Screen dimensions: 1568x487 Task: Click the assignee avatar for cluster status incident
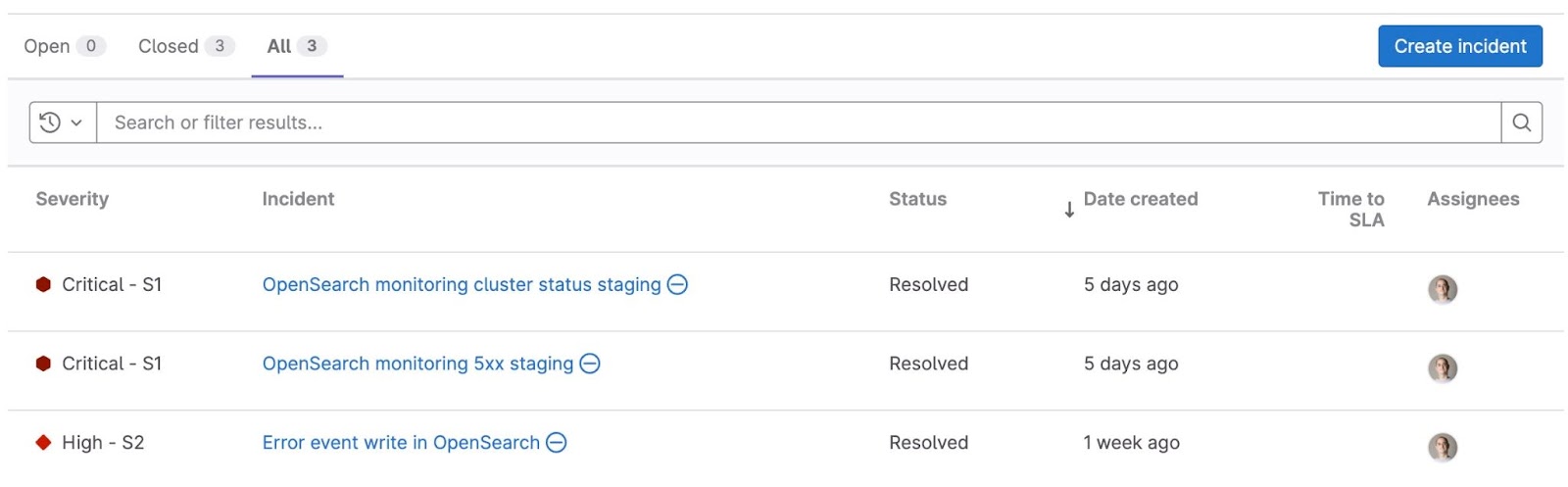[1442, 289]
